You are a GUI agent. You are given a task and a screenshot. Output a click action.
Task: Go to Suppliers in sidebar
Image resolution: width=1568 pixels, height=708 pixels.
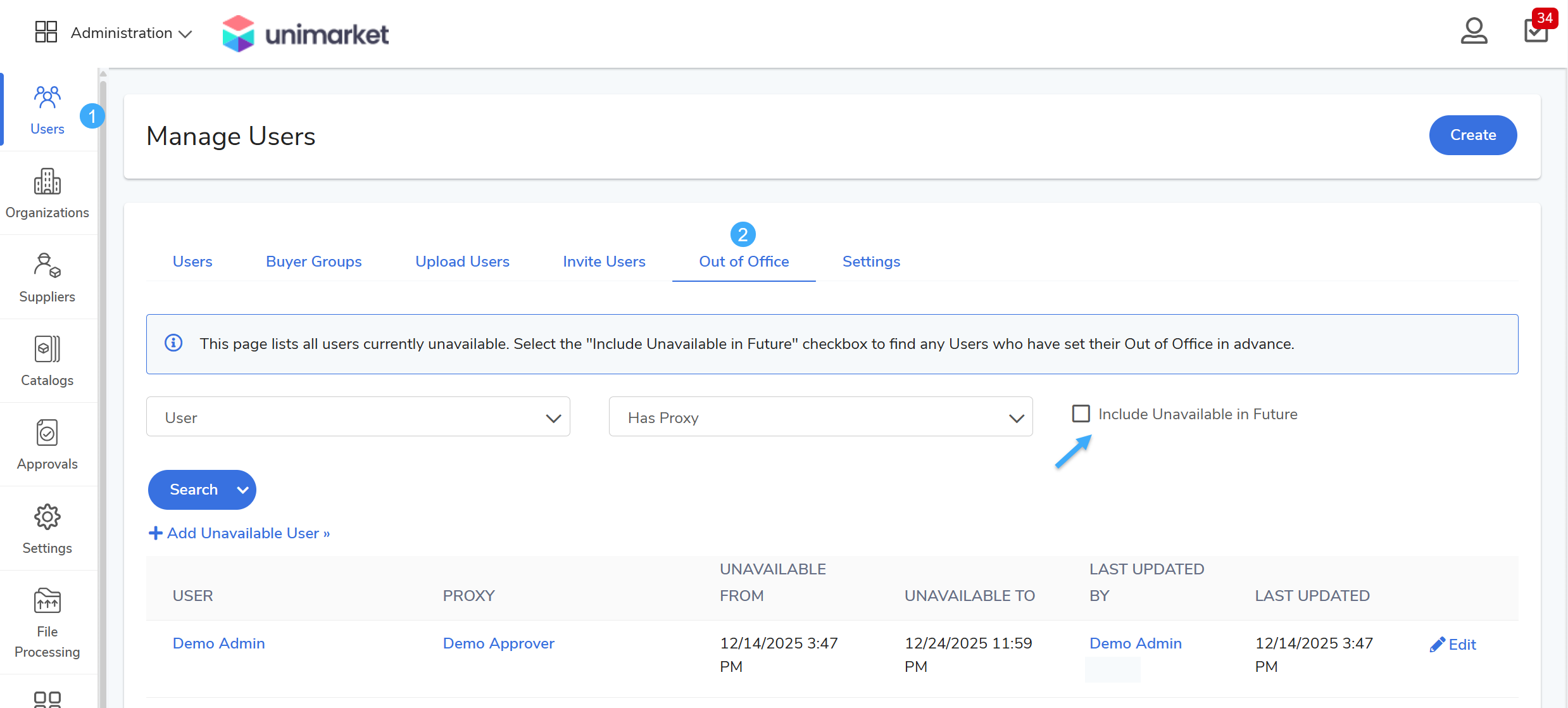tap(47, 277)
